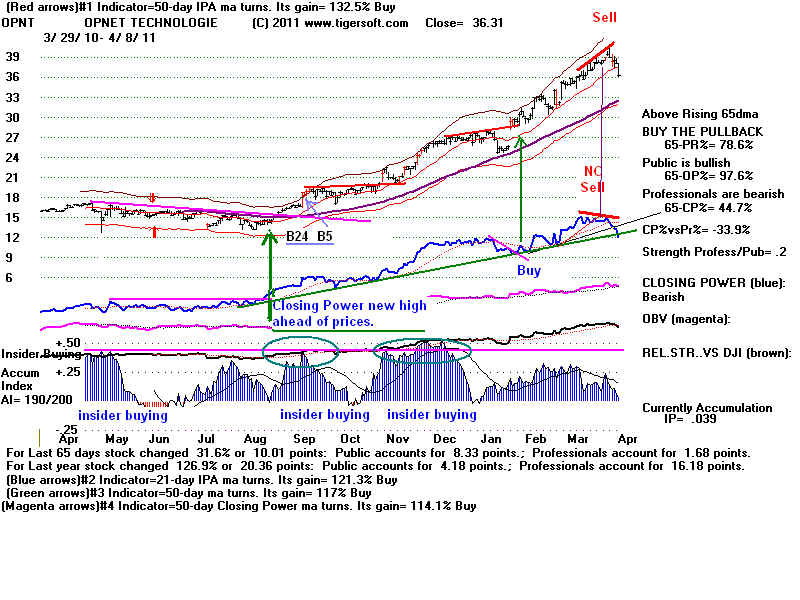
Task: Click the OPNT ticker symbol
Action: (x=18, y=23)
